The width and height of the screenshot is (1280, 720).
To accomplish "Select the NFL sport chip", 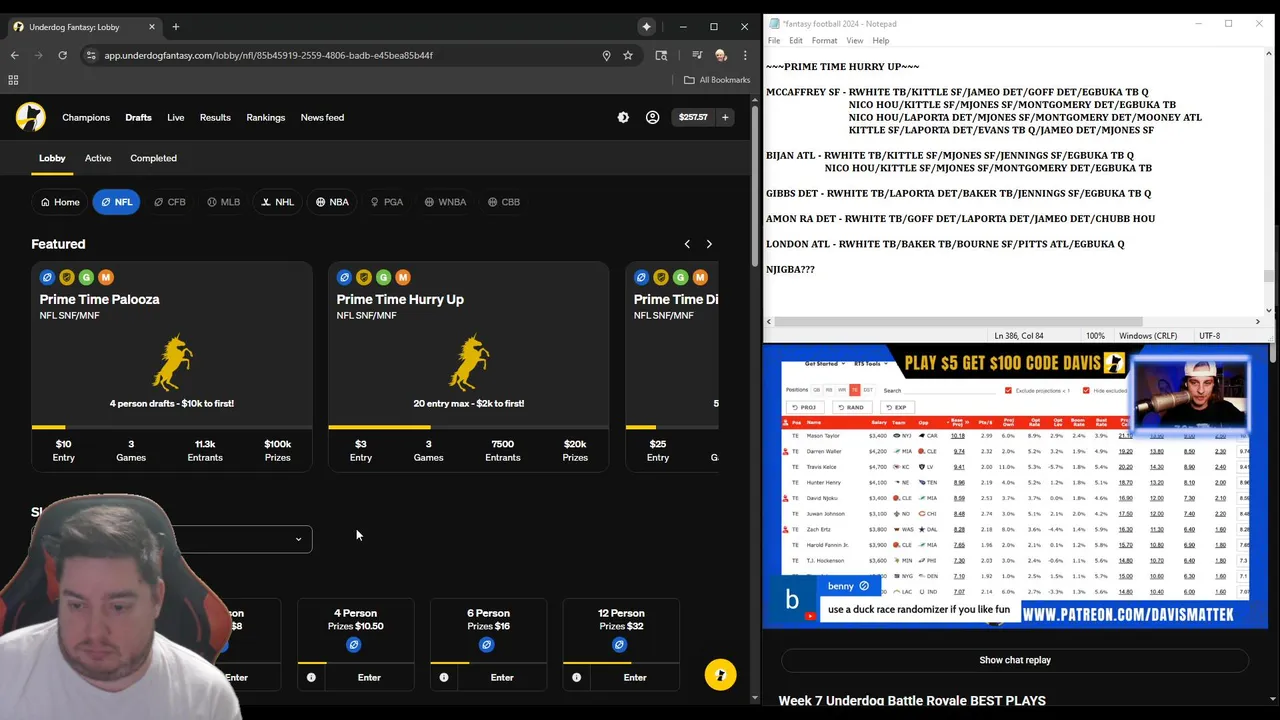I will pyautogui.click(x=116, y=202).
